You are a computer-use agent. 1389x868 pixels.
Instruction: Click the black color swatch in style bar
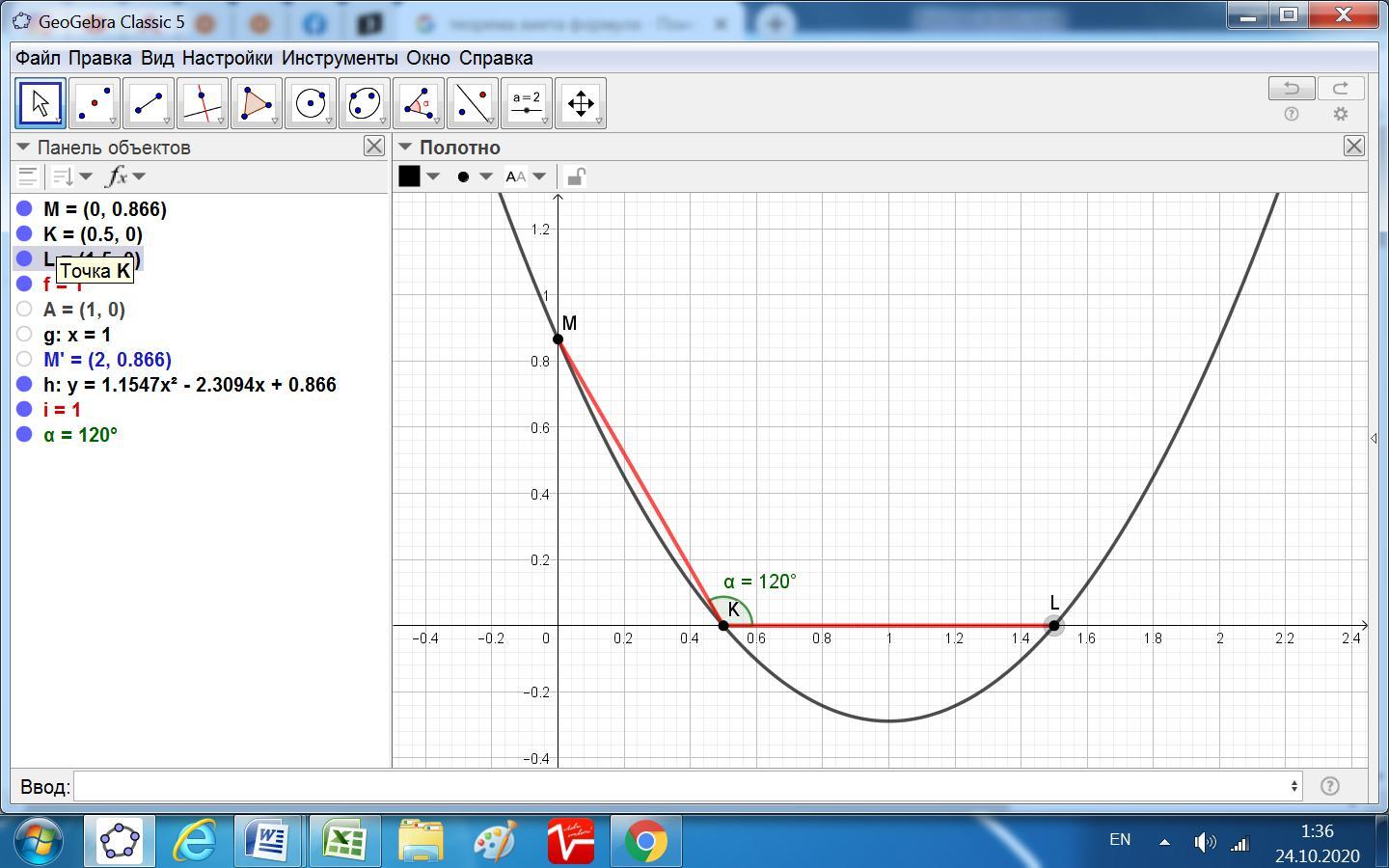409,176
